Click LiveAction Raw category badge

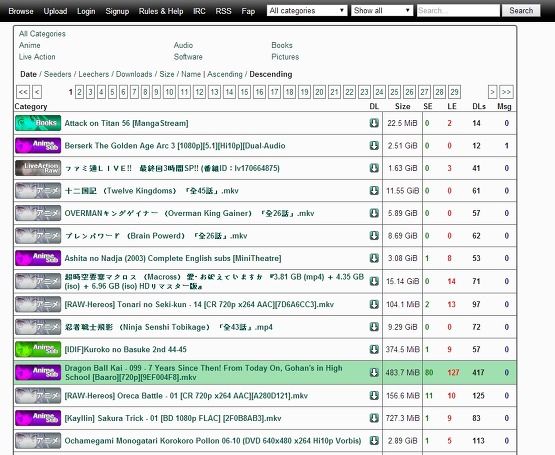tap(38, 168)
